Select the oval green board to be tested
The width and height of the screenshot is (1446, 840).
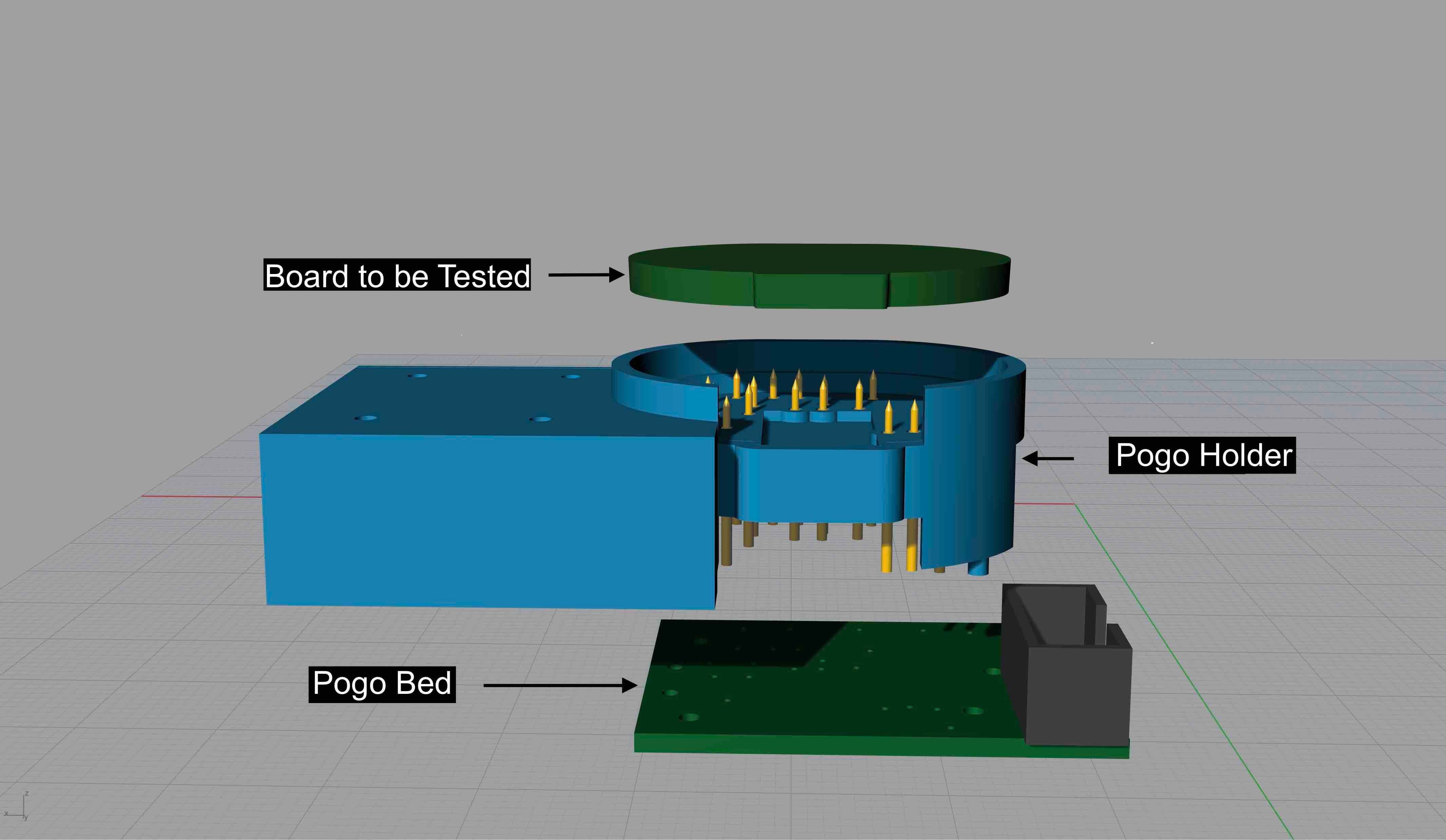tap(820, 275)
